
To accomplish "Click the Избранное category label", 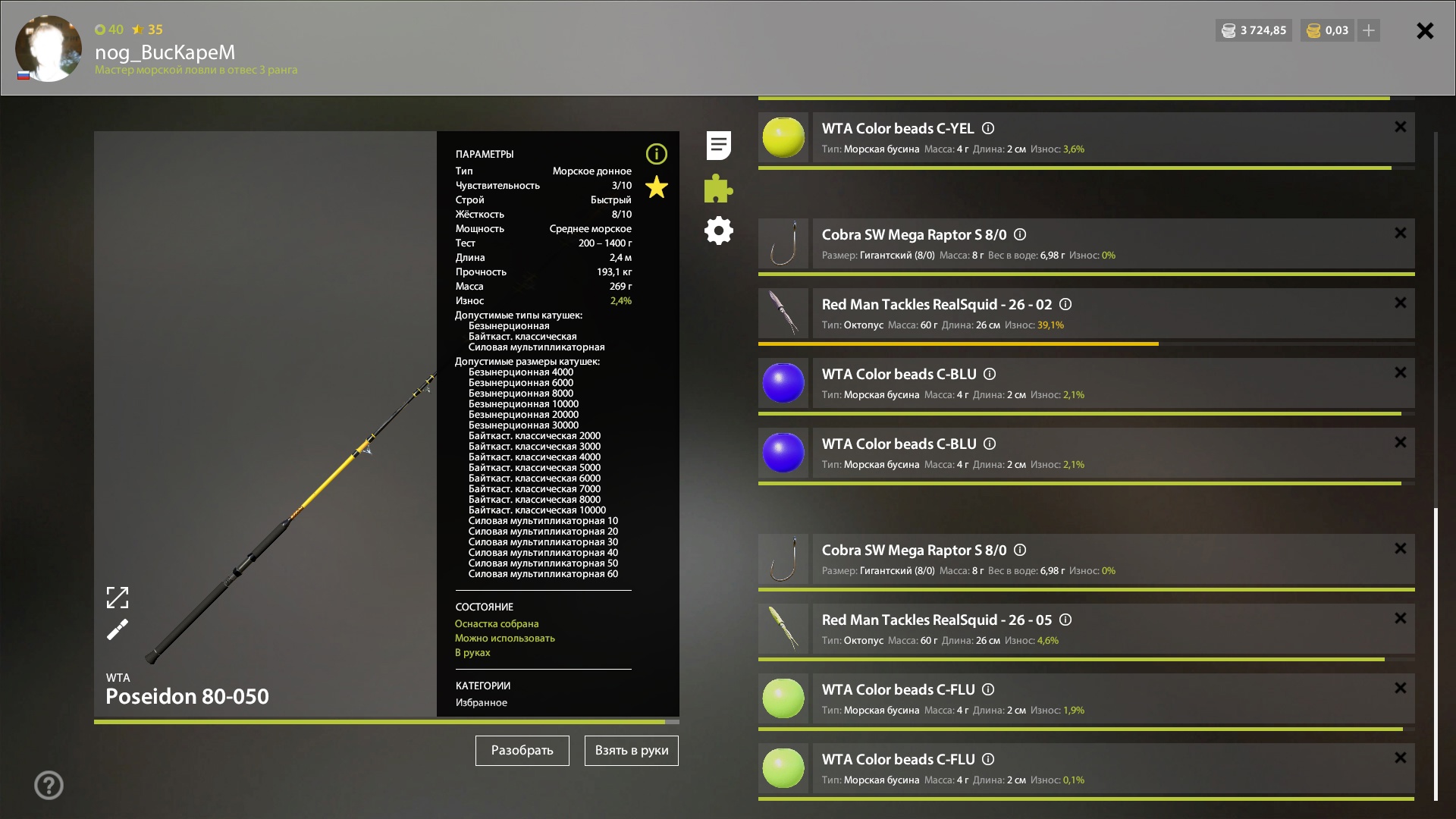I will (482, 703).
